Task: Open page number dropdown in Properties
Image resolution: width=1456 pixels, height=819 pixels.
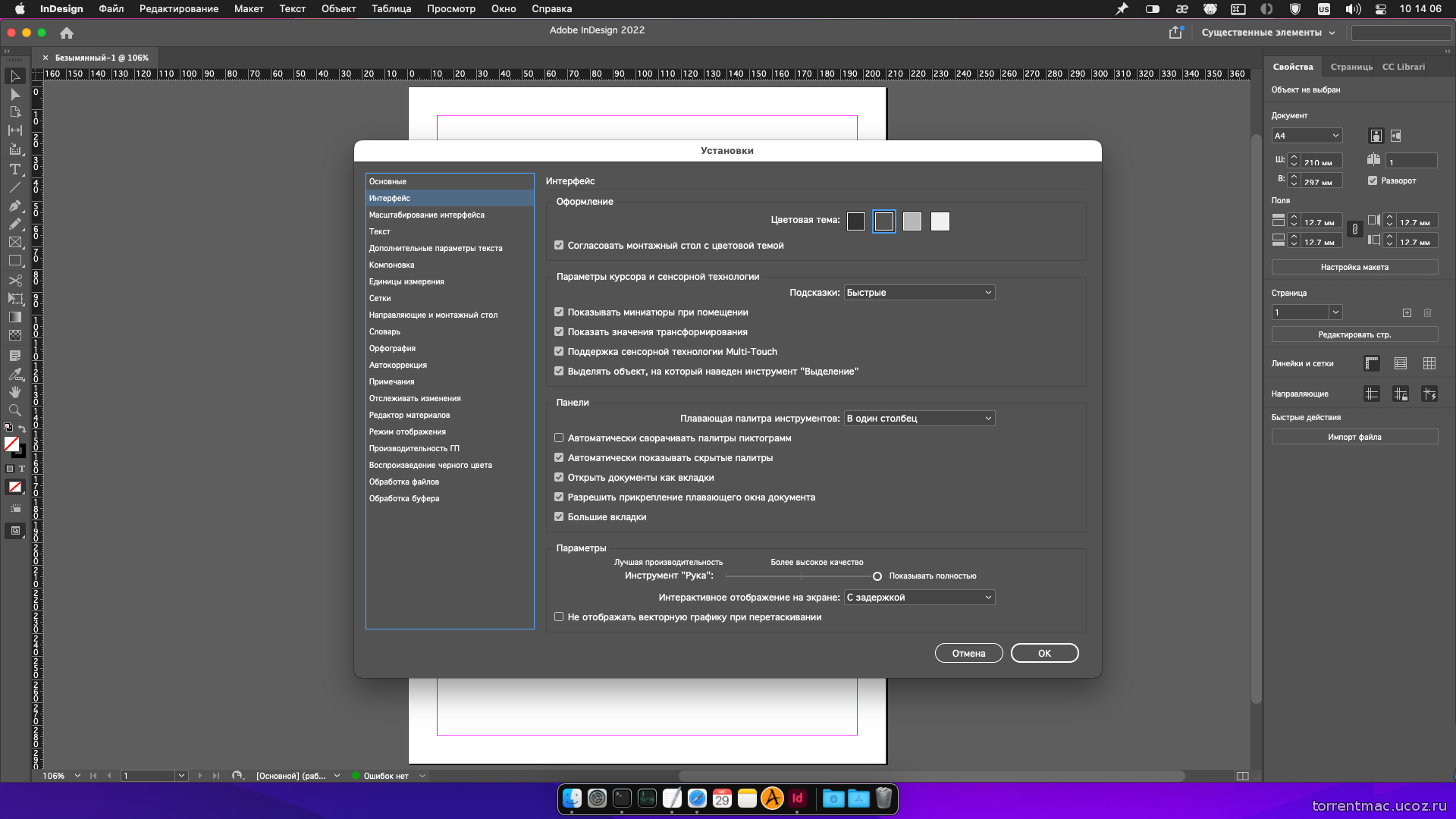Action: coord(1335,312)
